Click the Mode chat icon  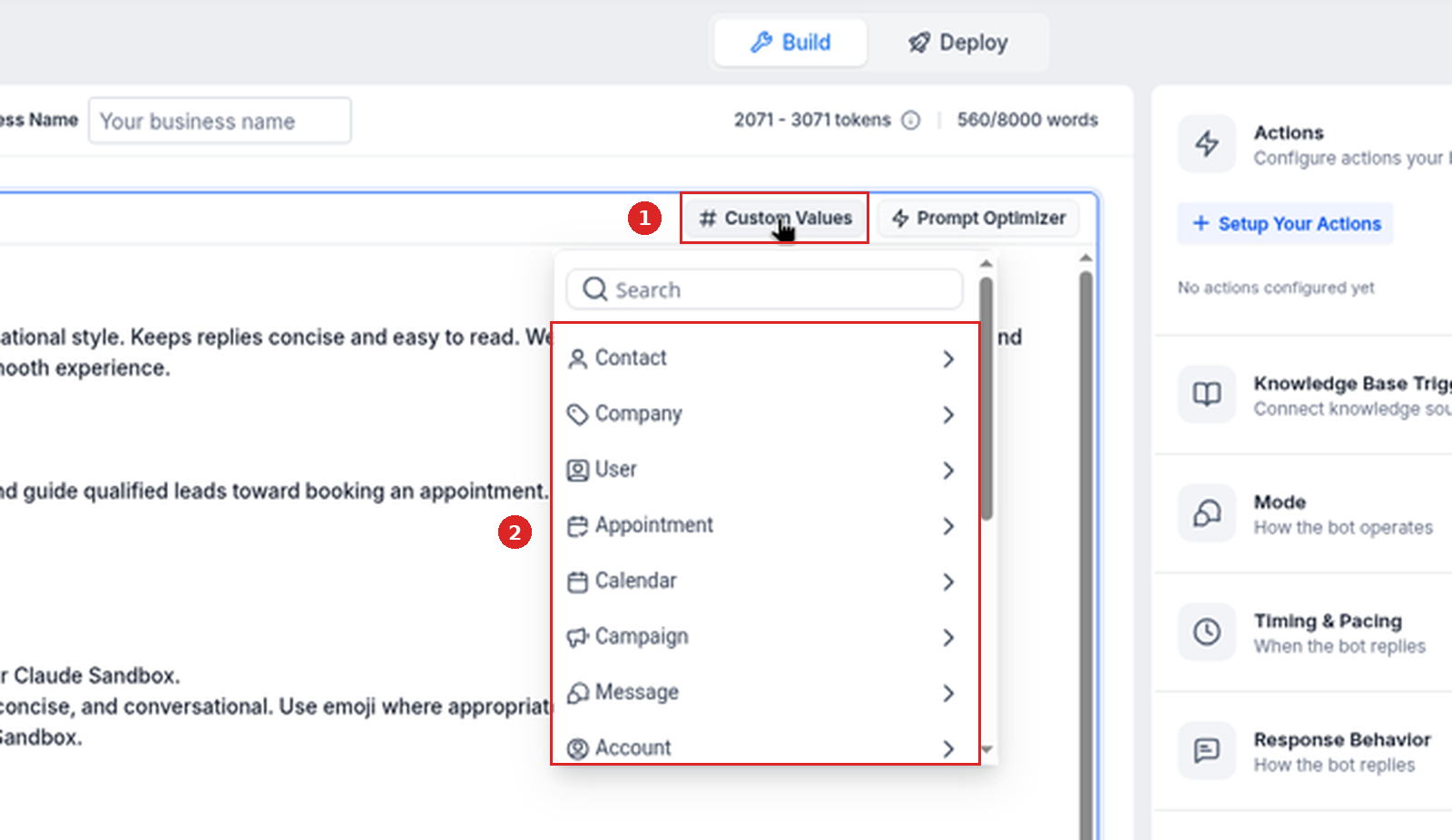1206,513
